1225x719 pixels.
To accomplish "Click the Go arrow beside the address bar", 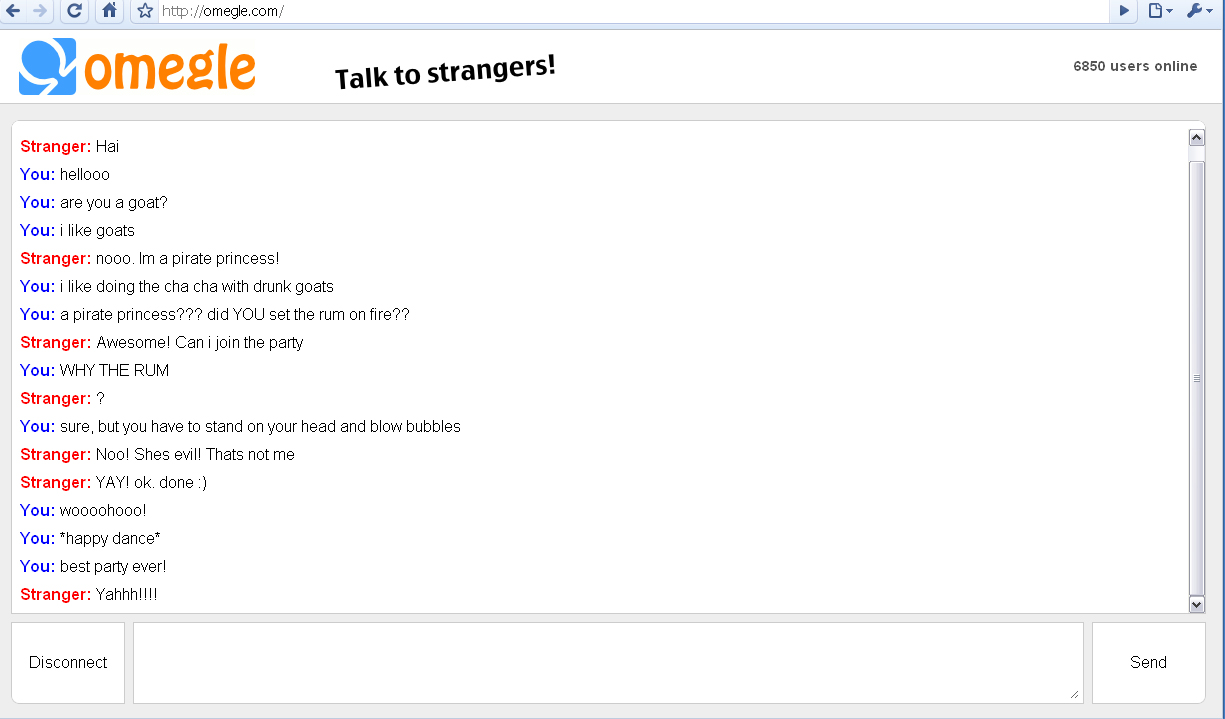I will (1124, 11).
